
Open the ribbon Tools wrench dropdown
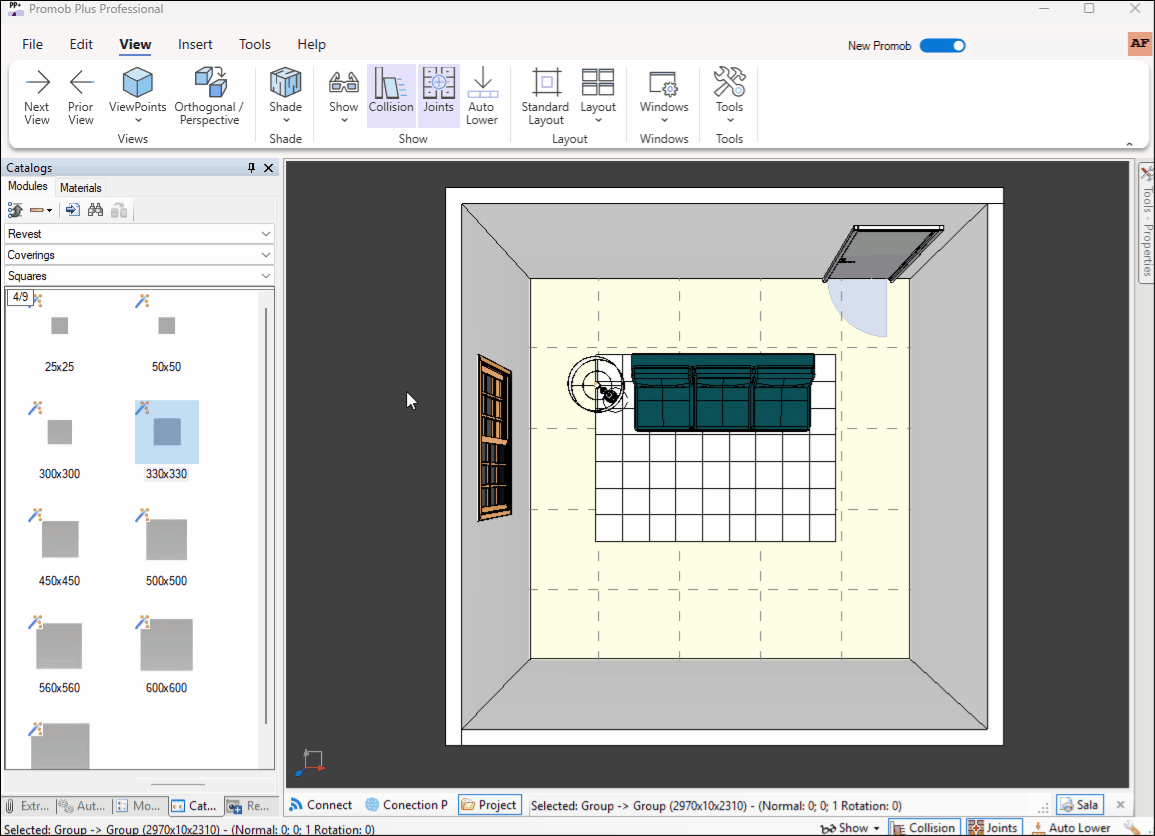pyautogui.click(x=729, y=96)
